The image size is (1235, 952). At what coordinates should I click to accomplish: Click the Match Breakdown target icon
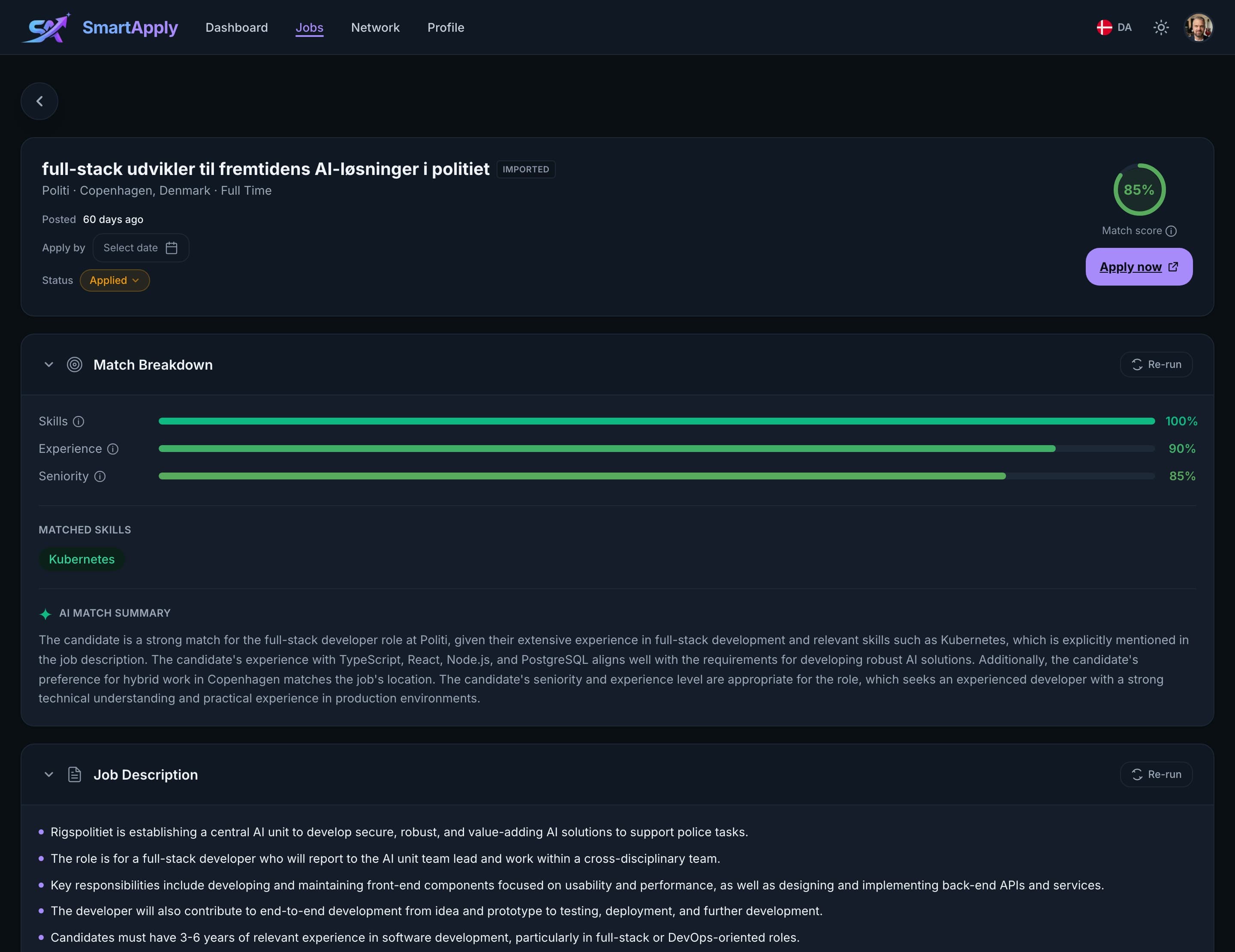(75, 365)
